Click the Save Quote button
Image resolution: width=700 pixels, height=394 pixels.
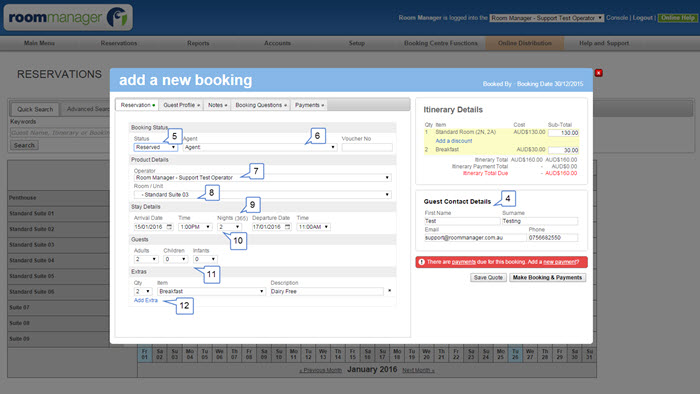pyautogui.click(x=488, y=278)
